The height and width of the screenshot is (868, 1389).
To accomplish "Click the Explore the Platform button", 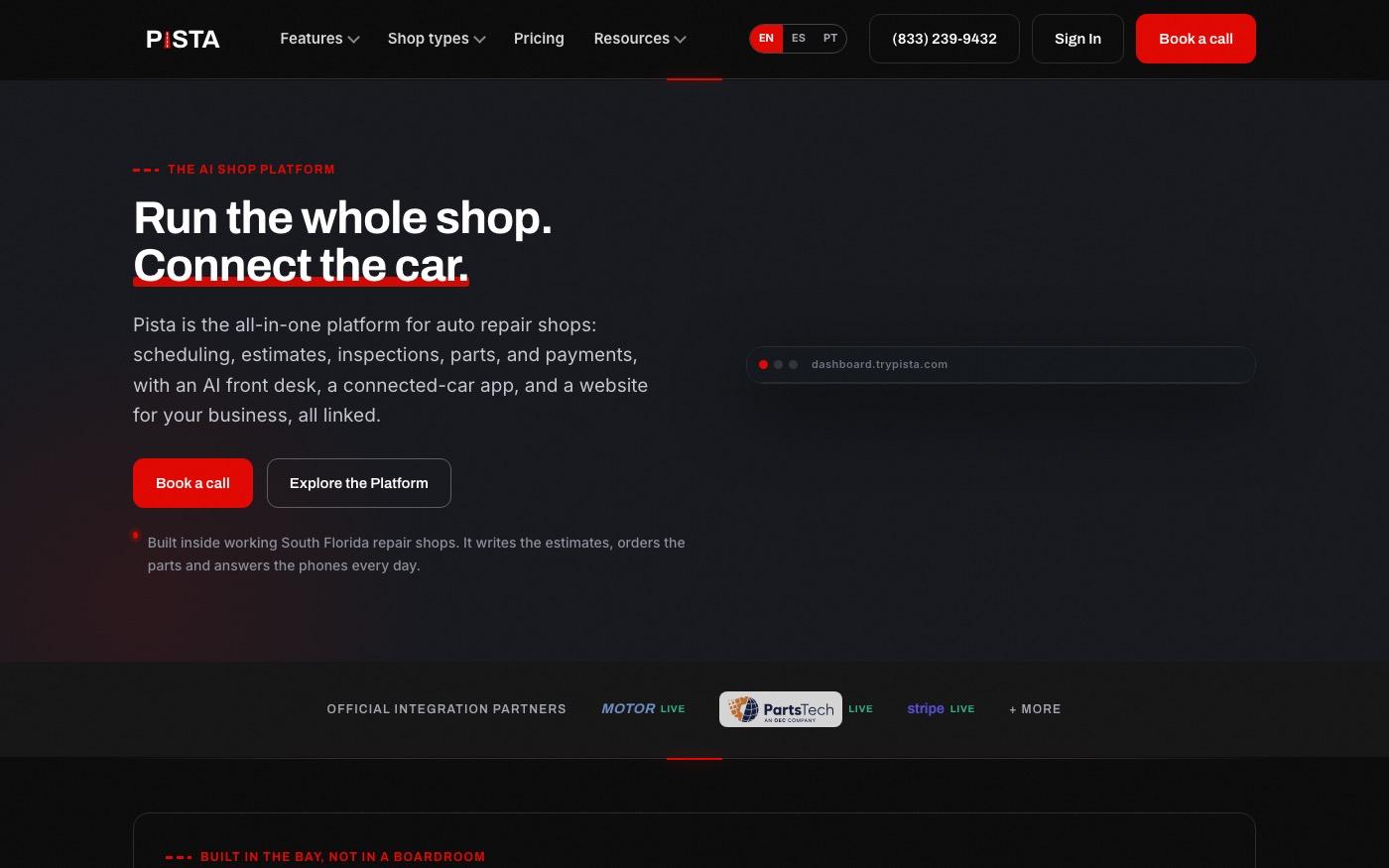I will 359,483.
